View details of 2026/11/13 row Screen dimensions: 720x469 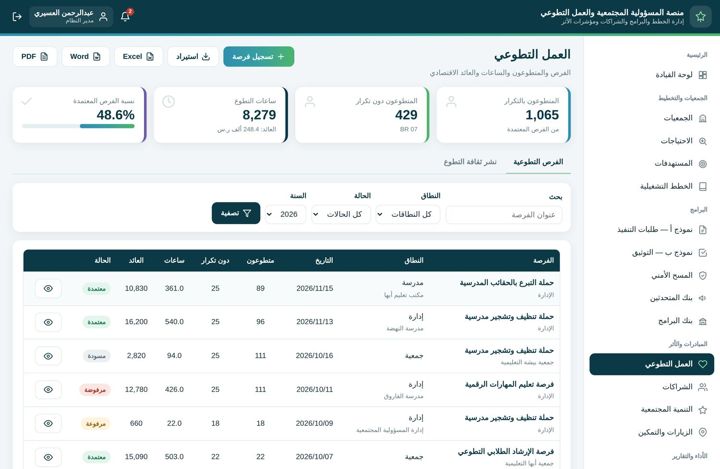(x=48, y=322)
